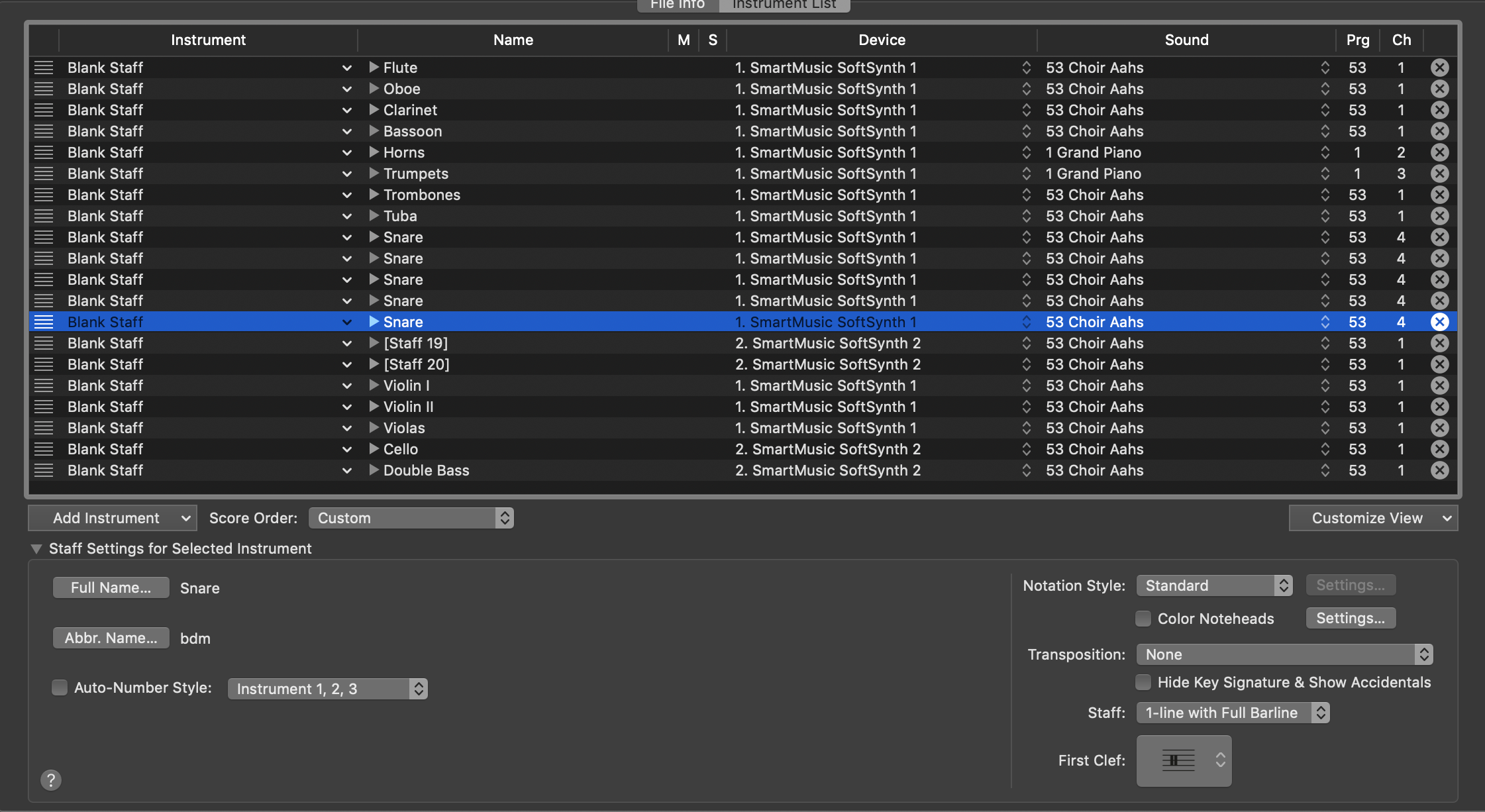
Task: Toggle Auto-Number Style checkbox
Action: tap(60, 687)
